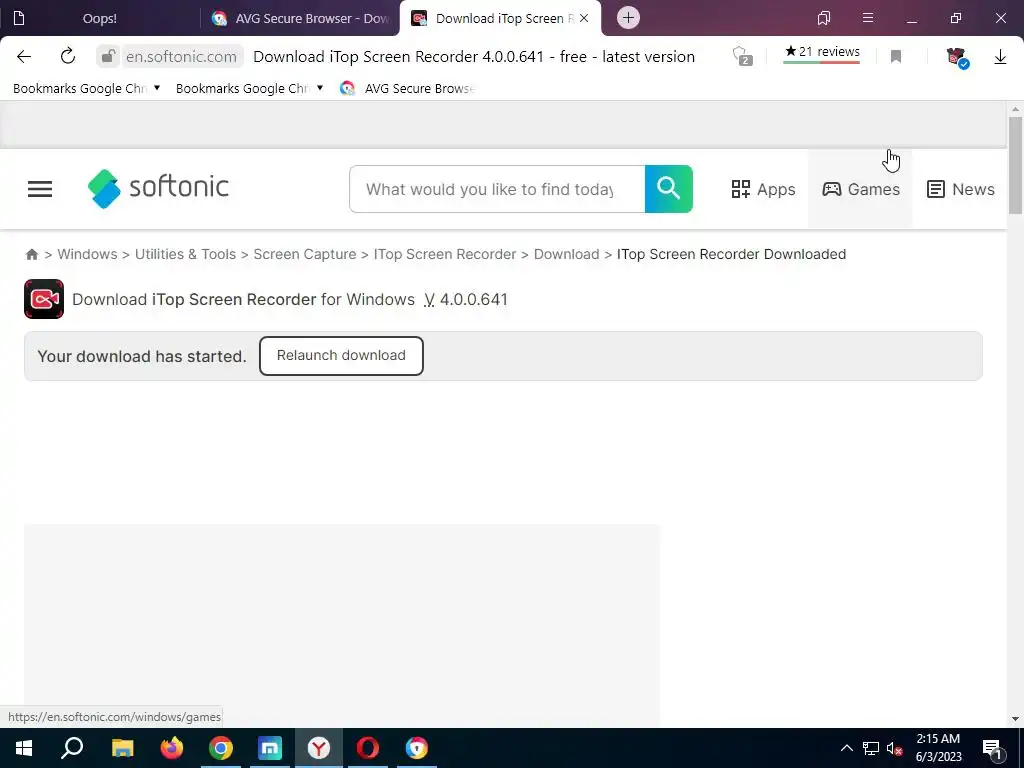Open the Games section

click(860, 189)
